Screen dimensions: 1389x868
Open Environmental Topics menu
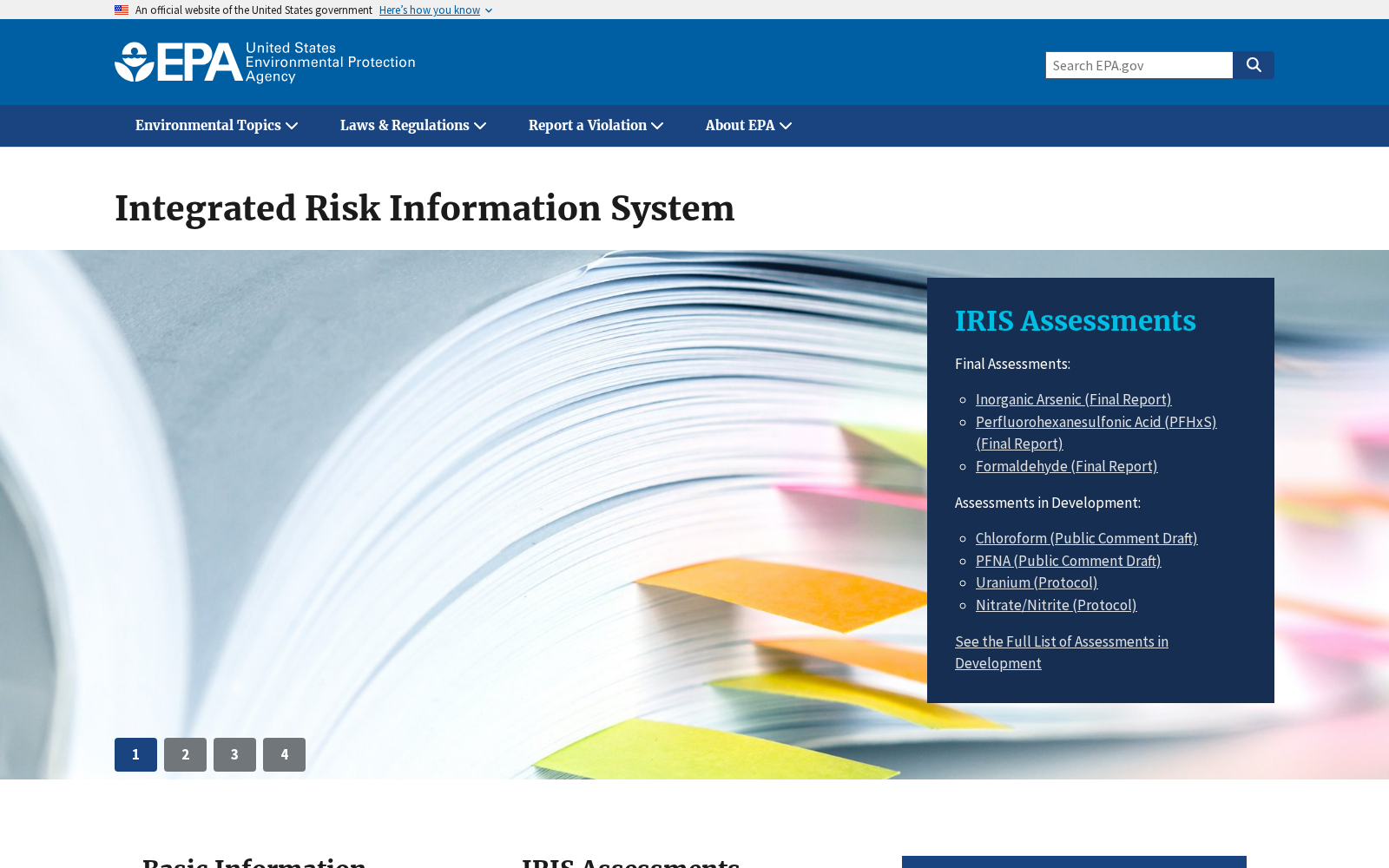(x=217, y=126)
